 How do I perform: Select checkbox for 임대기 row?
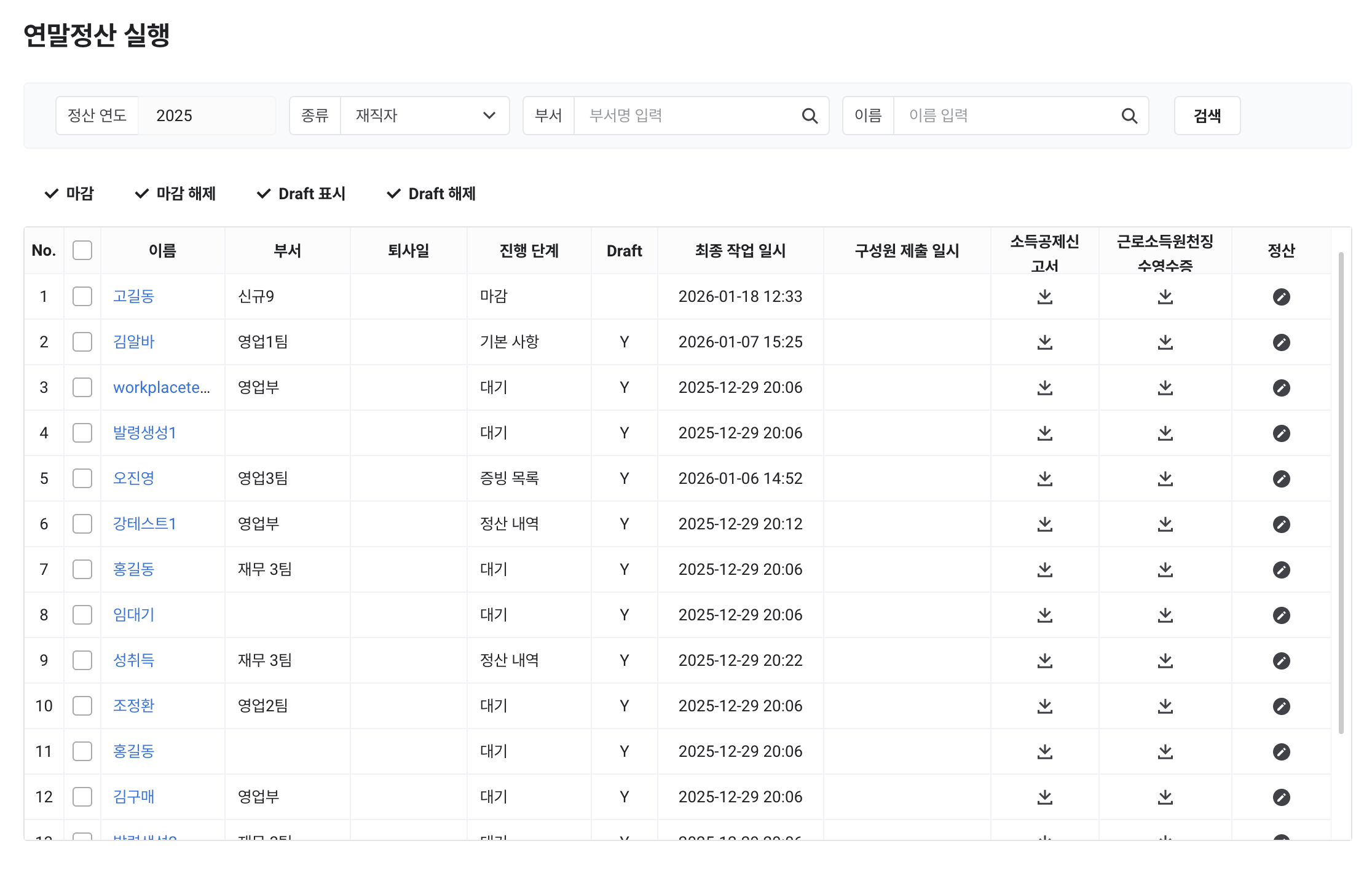(82, 615)
